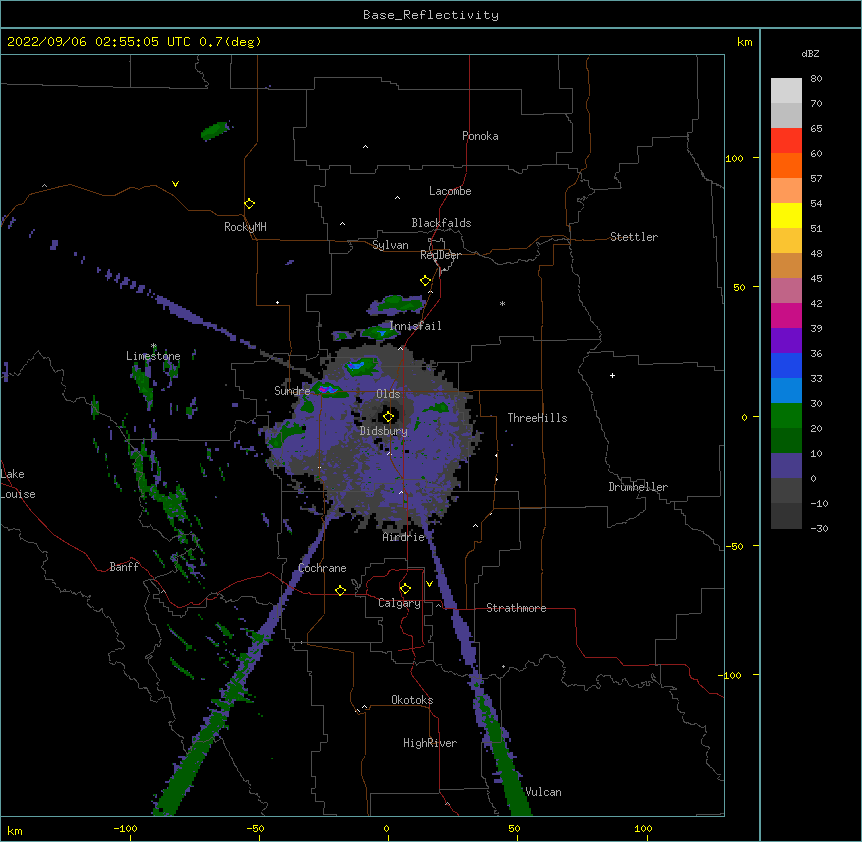Click the bright green 20-30 dBZ swatch
This screenshot has height=842, width=862.
pos(786,416)
